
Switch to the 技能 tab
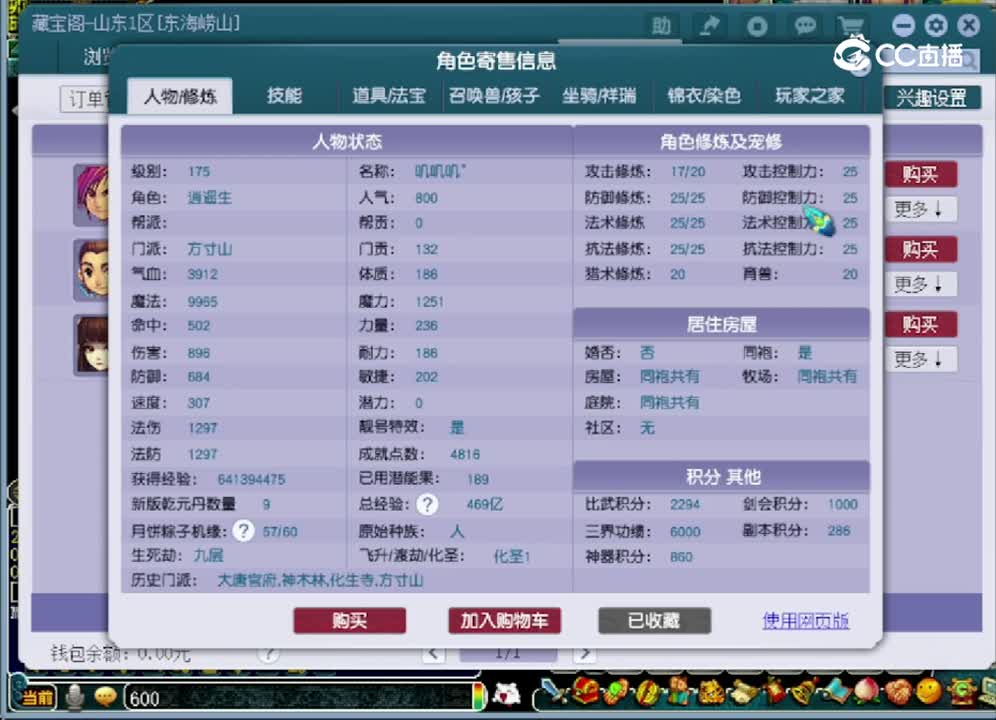(286, 95)
